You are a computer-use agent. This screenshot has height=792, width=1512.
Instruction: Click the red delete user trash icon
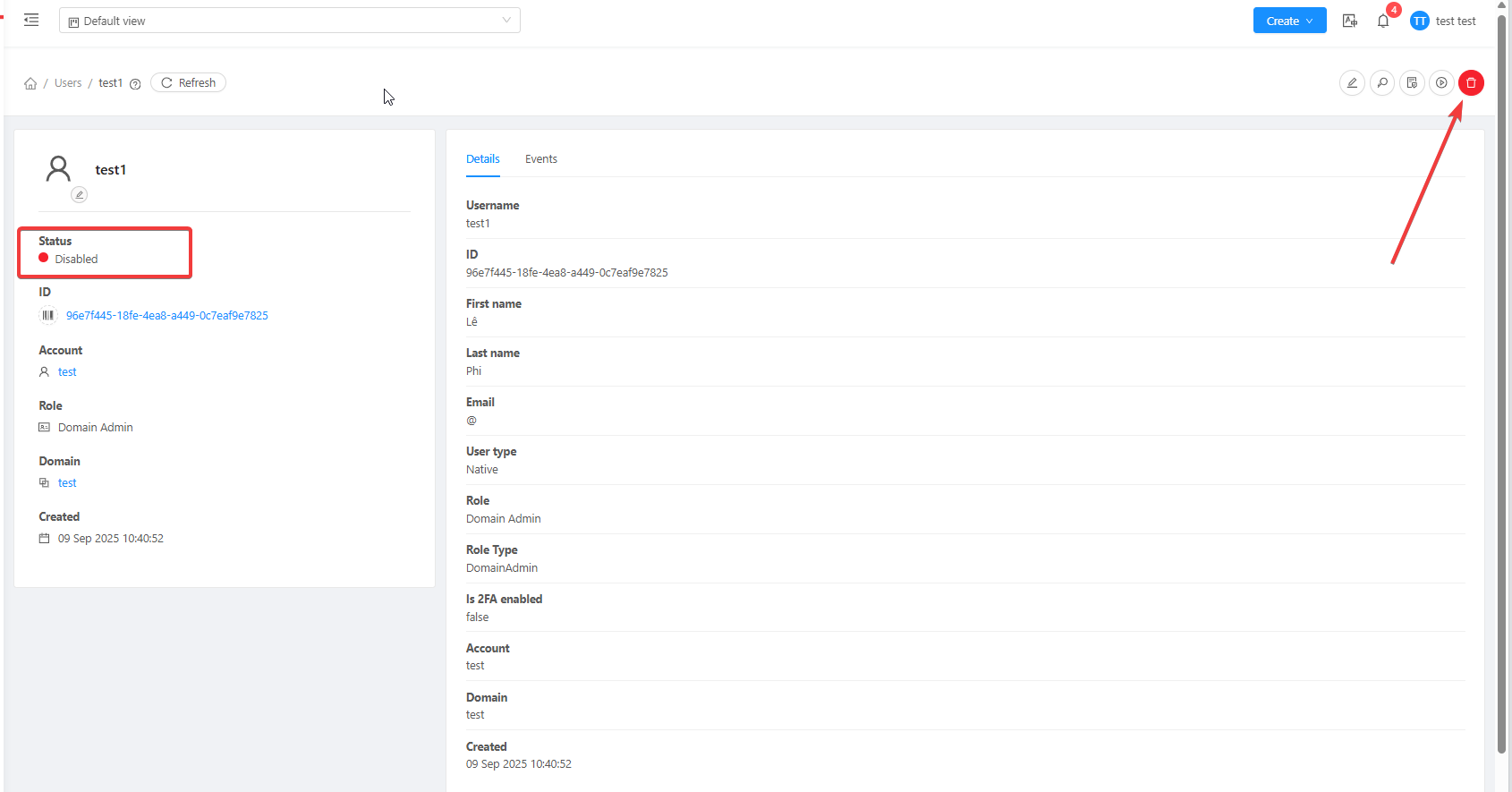coord(1471,83)
